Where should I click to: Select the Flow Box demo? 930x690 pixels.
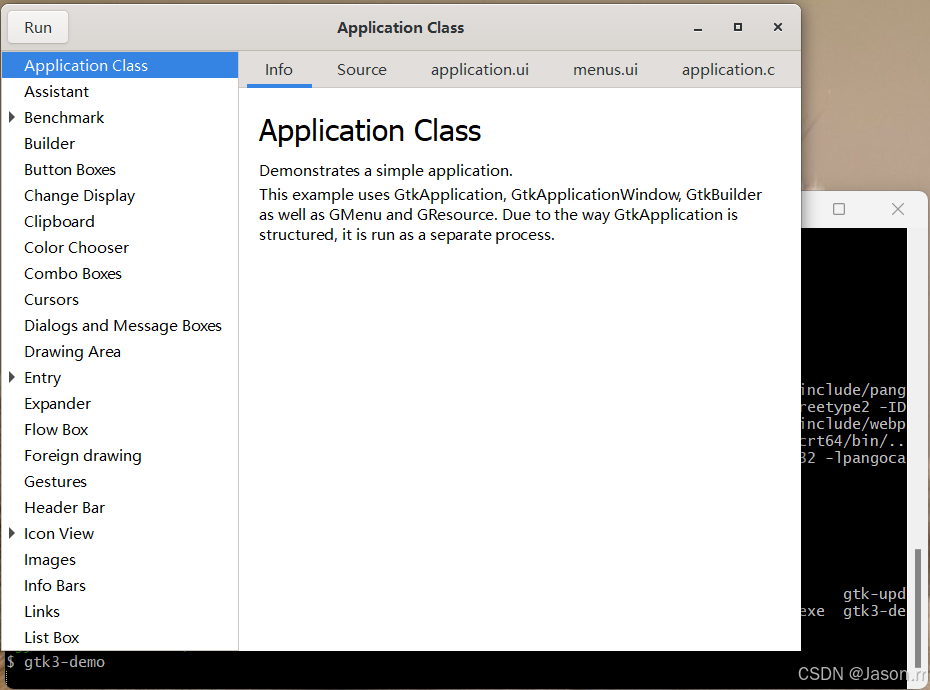(x=120, y=430)
